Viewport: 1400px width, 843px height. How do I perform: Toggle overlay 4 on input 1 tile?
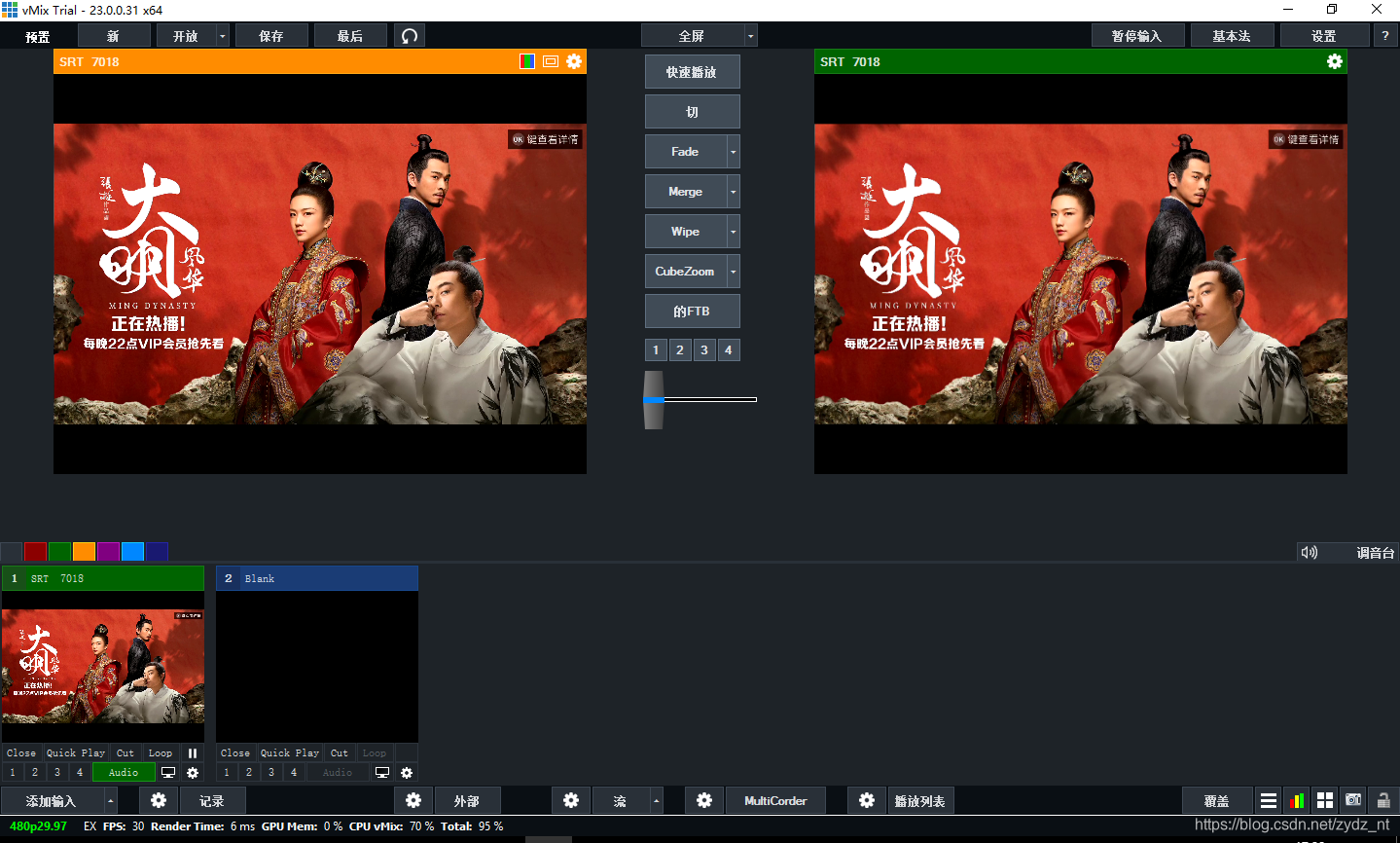click(x=80, y=773)
